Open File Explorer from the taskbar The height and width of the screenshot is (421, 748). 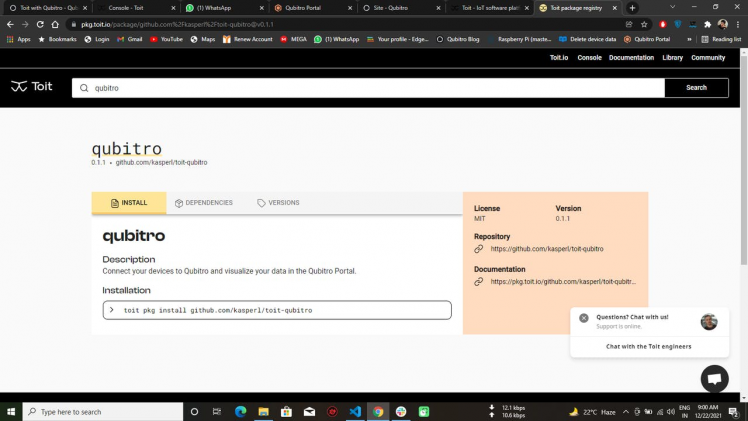263,411
